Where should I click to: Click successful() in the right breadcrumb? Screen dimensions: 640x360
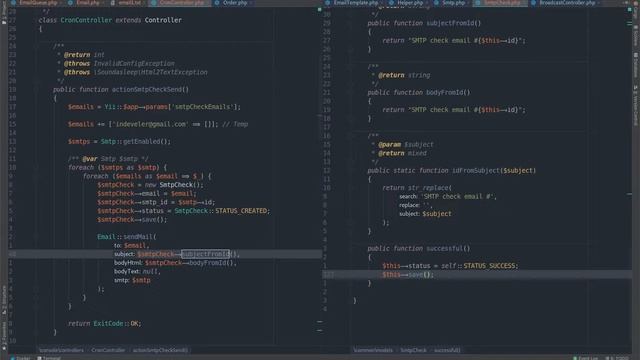pyautogui.click(x=447, y=350)
